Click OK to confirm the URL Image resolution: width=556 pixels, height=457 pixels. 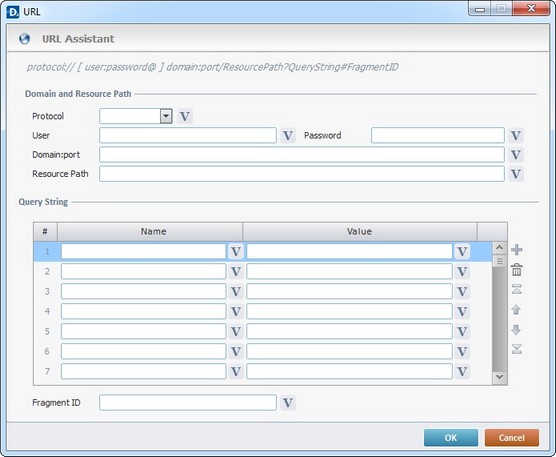(x=451, y=438)
